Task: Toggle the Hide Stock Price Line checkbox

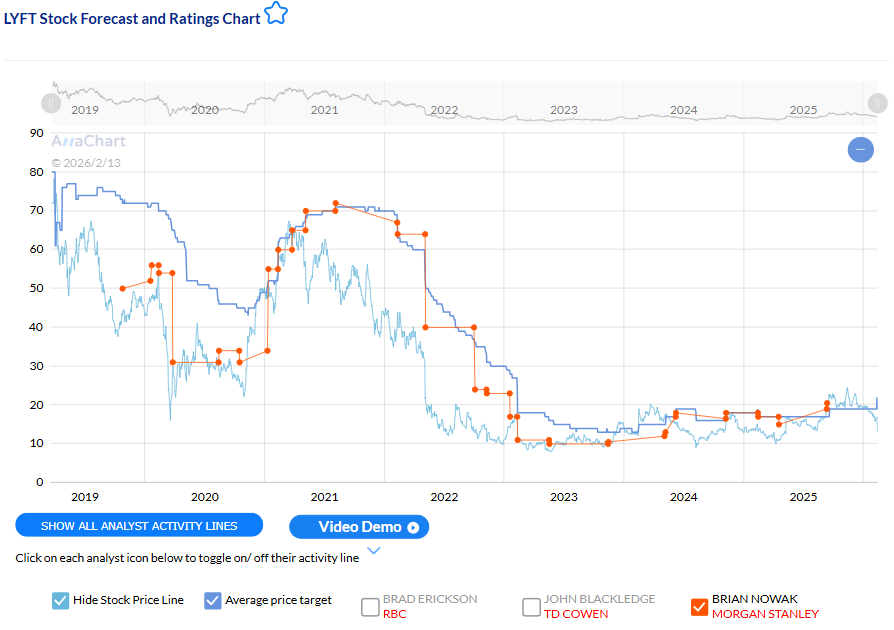Action: [x=61, y=600]
